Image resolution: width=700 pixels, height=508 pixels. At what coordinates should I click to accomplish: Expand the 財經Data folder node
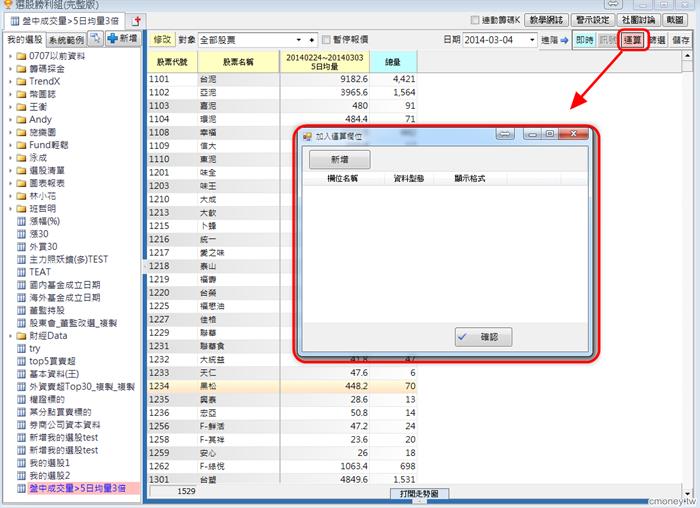10,336
